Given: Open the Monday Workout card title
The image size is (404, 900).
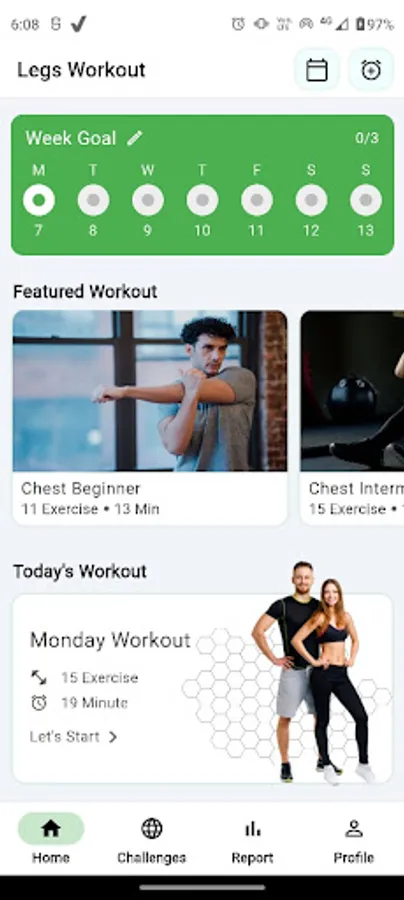Looking at the screenshot, I should click(110, 640).
